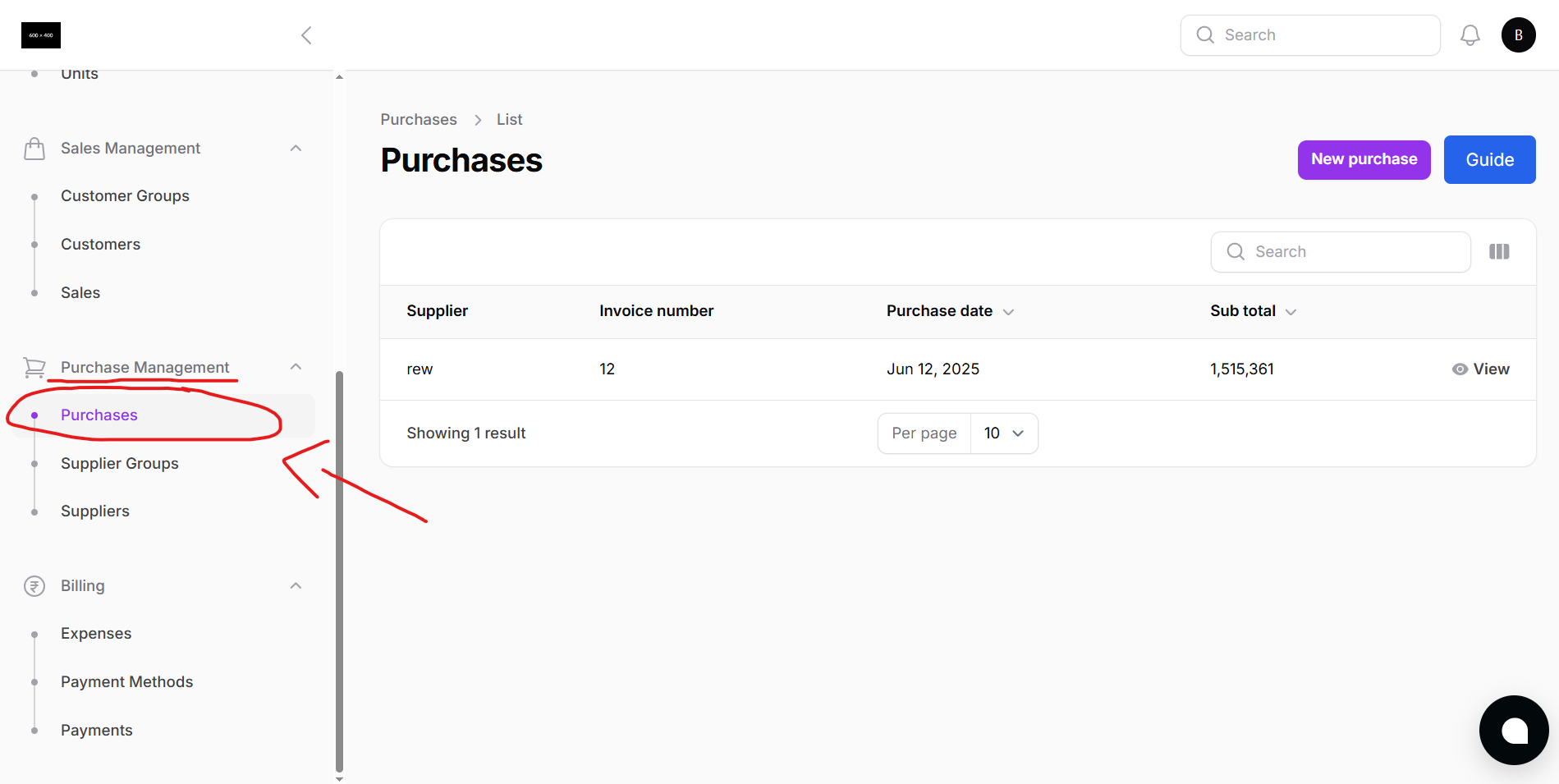Image resolution: width=1559 pixels, height=784 pixels.
Task: Click the company logo in top-left
Action: pyautogui.click(x=41, y=35)
